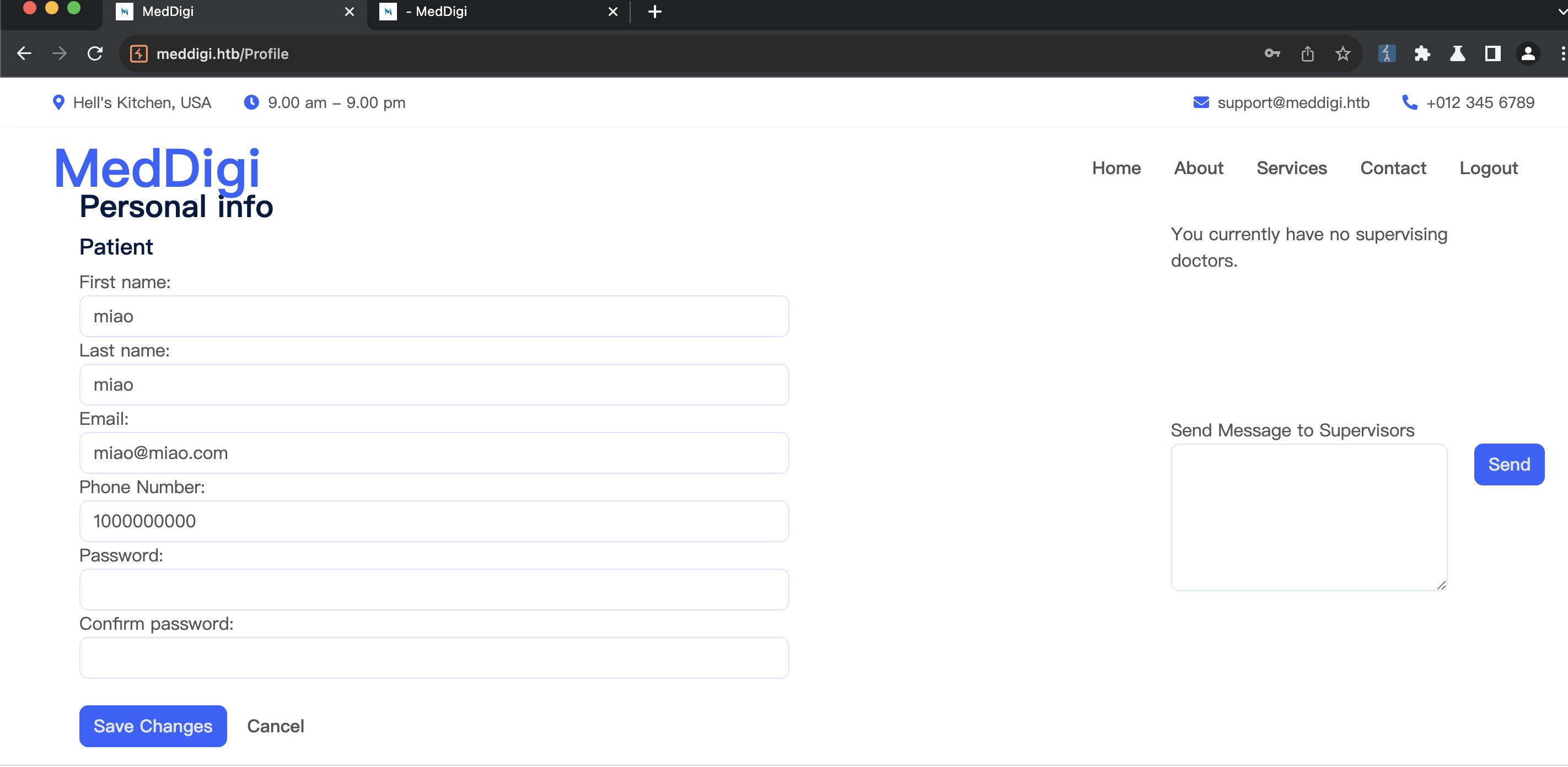
Task: Open the Chrome profile avatar icon
Action: [x=1528, y=53]
